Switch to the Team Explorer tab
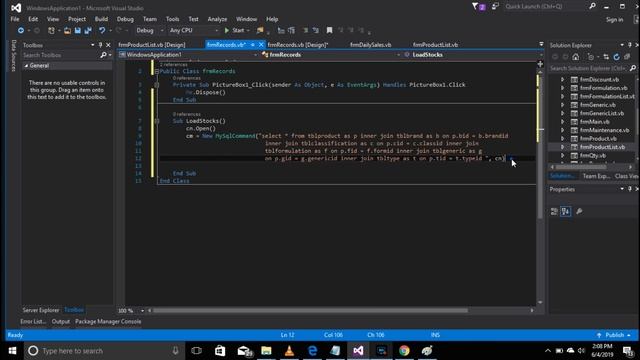Image resolution: width=640 pixels, height=360 pixels. (x=596, y=176)
